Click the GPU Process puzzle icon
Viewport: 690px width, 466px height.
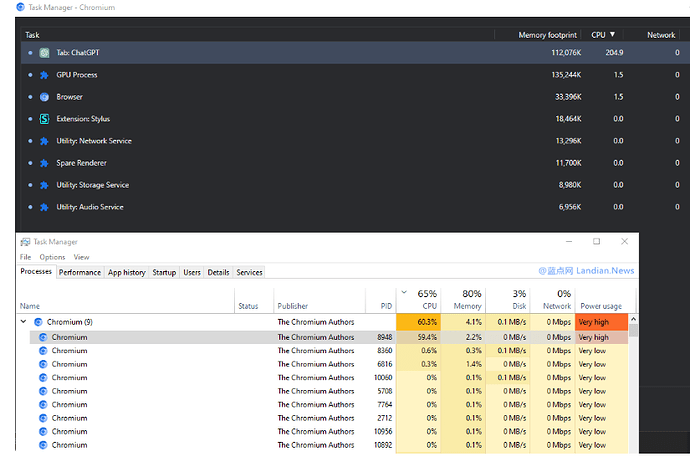(x=44, y=75)
